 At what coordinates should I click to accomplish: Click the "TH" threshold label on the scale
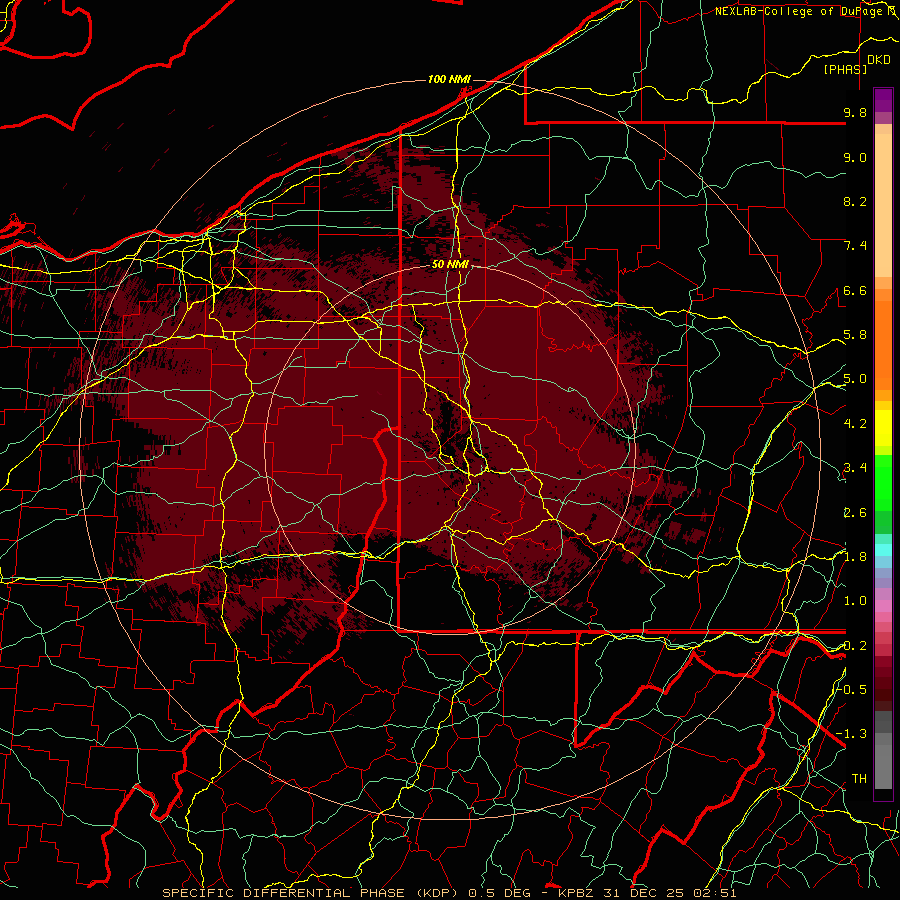coord(859,779)
